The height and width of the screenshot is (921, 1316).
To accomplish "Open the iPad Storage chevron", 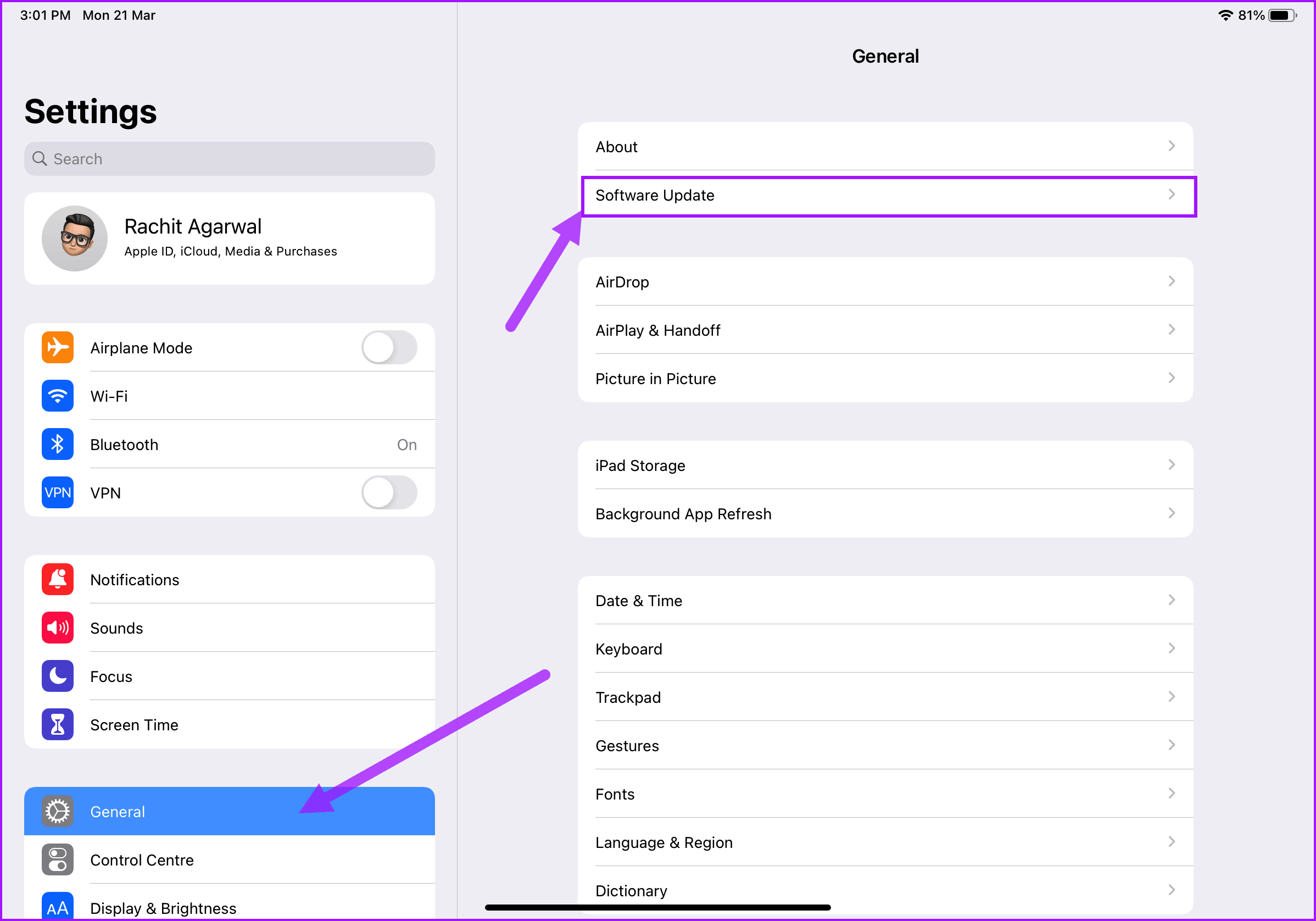I will click(1172, 465).
